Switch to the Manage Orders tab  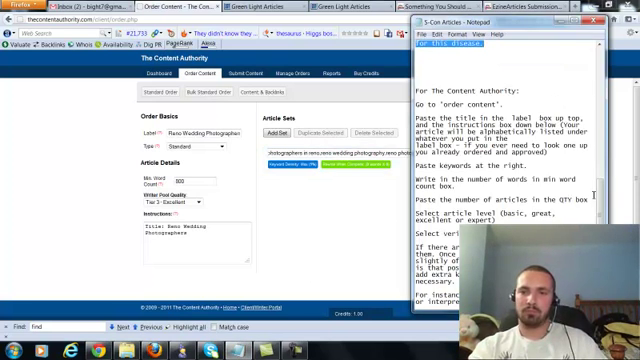[293, 73]
